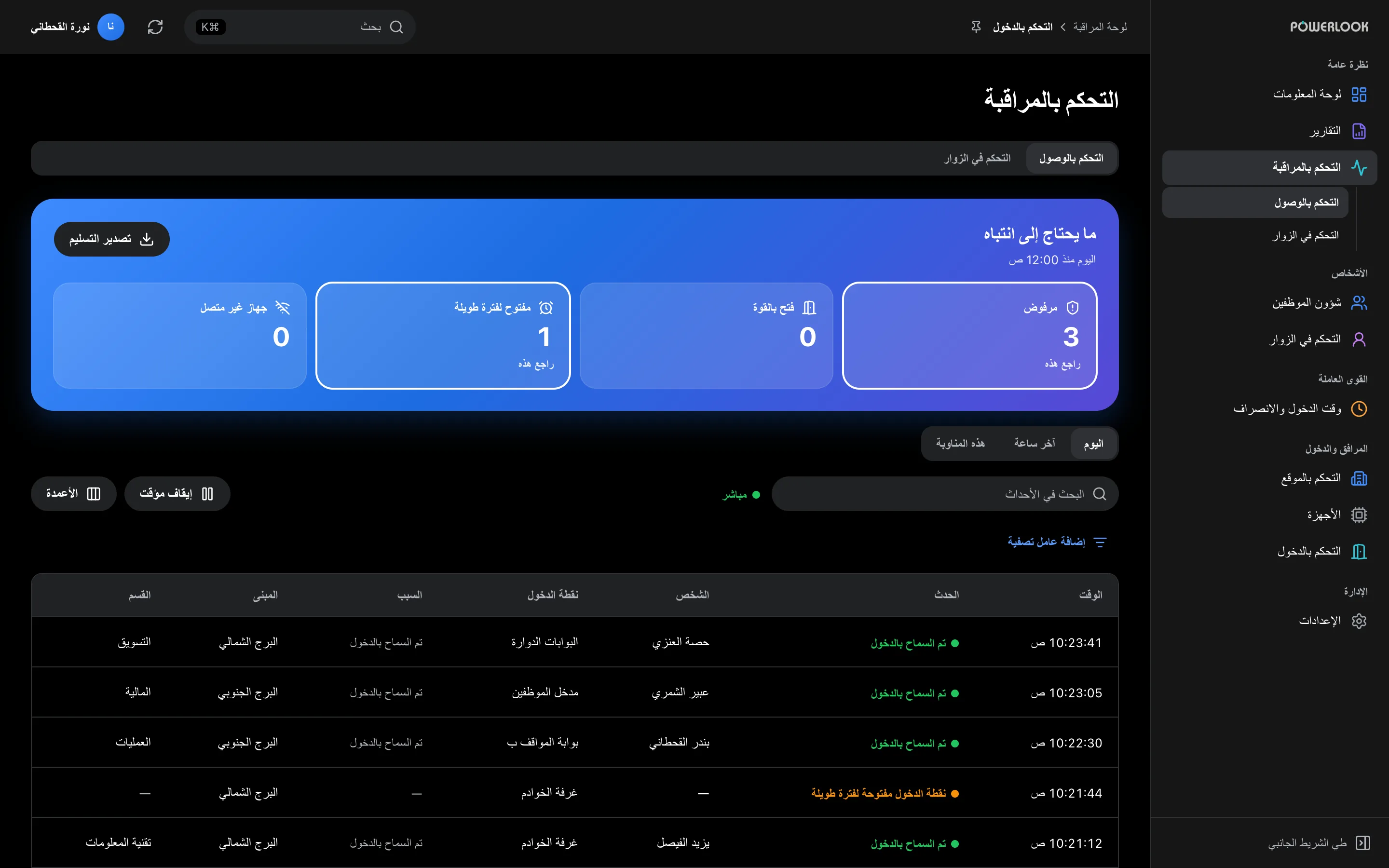Select التحكم بالمراقبة activity icon in sidebar
This screenshot has height=868, width=1389.
1359,168
